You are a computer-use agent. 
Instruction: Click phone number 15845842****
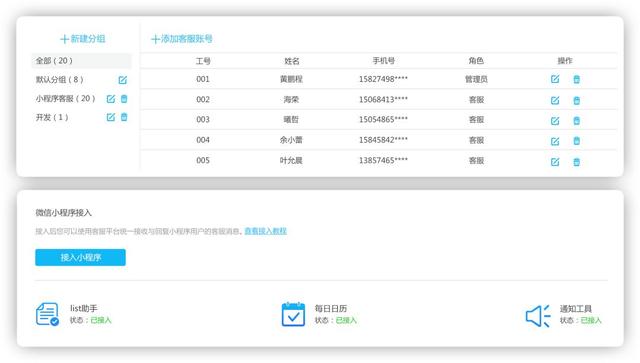click(383, 140)
